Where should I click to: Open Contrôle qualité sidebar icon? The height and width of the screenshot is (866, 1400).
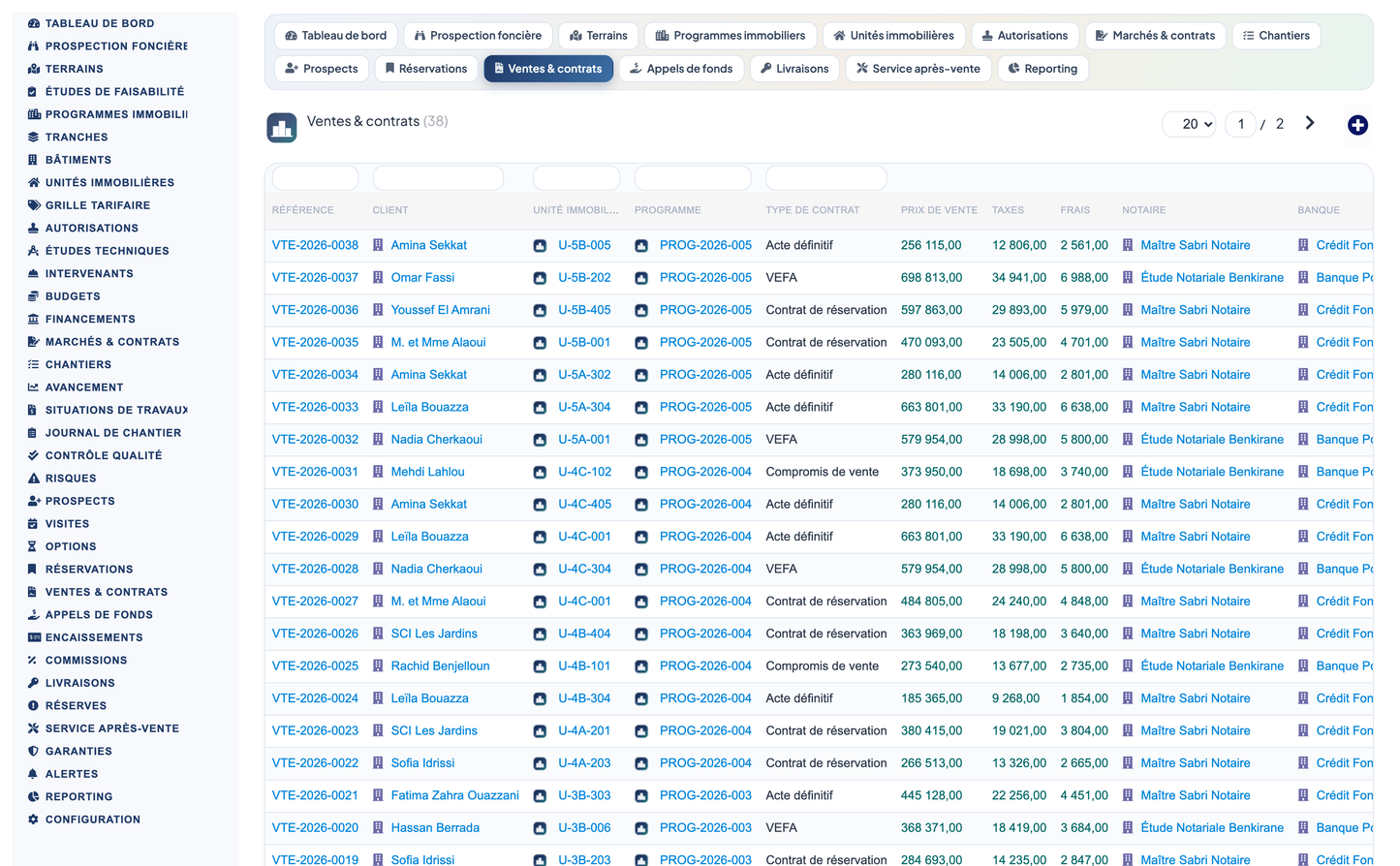point(34,455)
